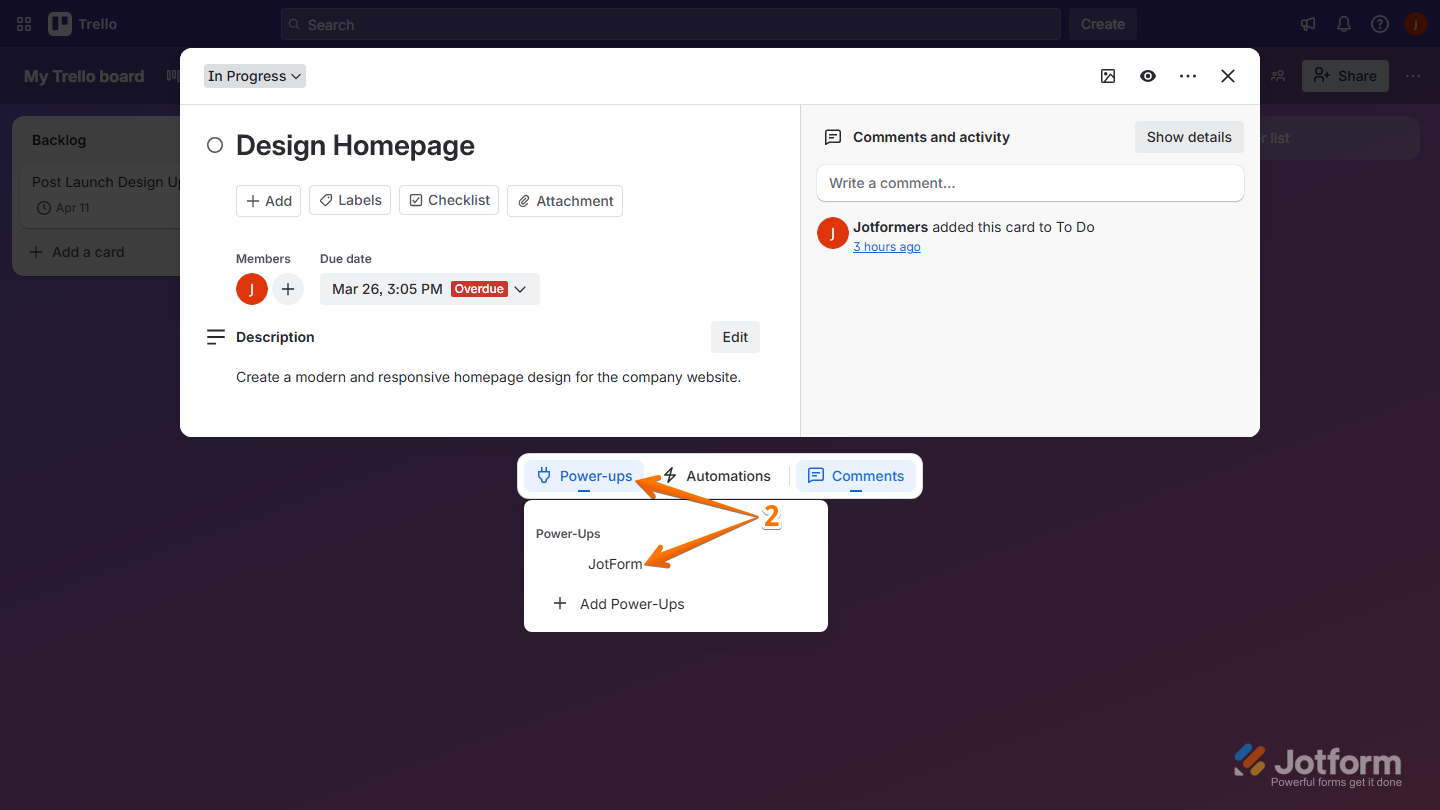Image resolution: width=1440 pixels, height=810 pixels.
Task: Open the help question mark icon
Action: tap(1380, 24)
